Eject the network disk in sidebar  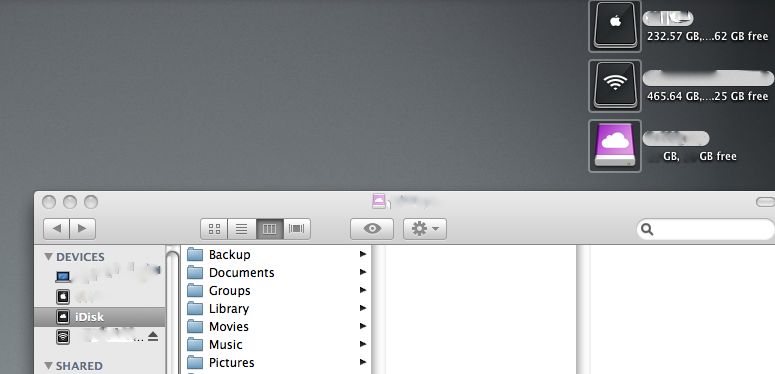(x=153, y=336)
